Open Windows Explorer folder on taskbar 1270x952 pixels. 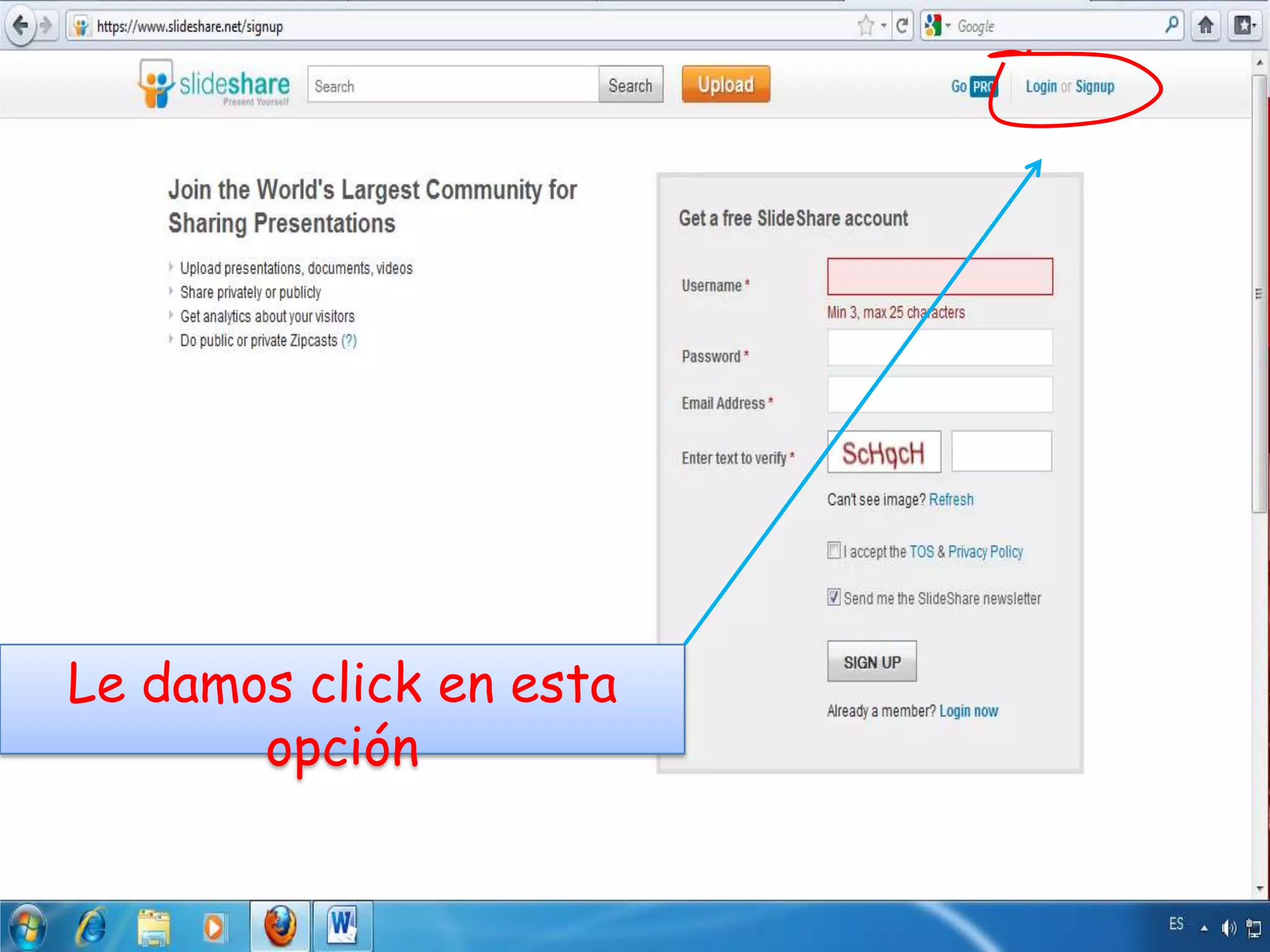[x=153, y=927]
